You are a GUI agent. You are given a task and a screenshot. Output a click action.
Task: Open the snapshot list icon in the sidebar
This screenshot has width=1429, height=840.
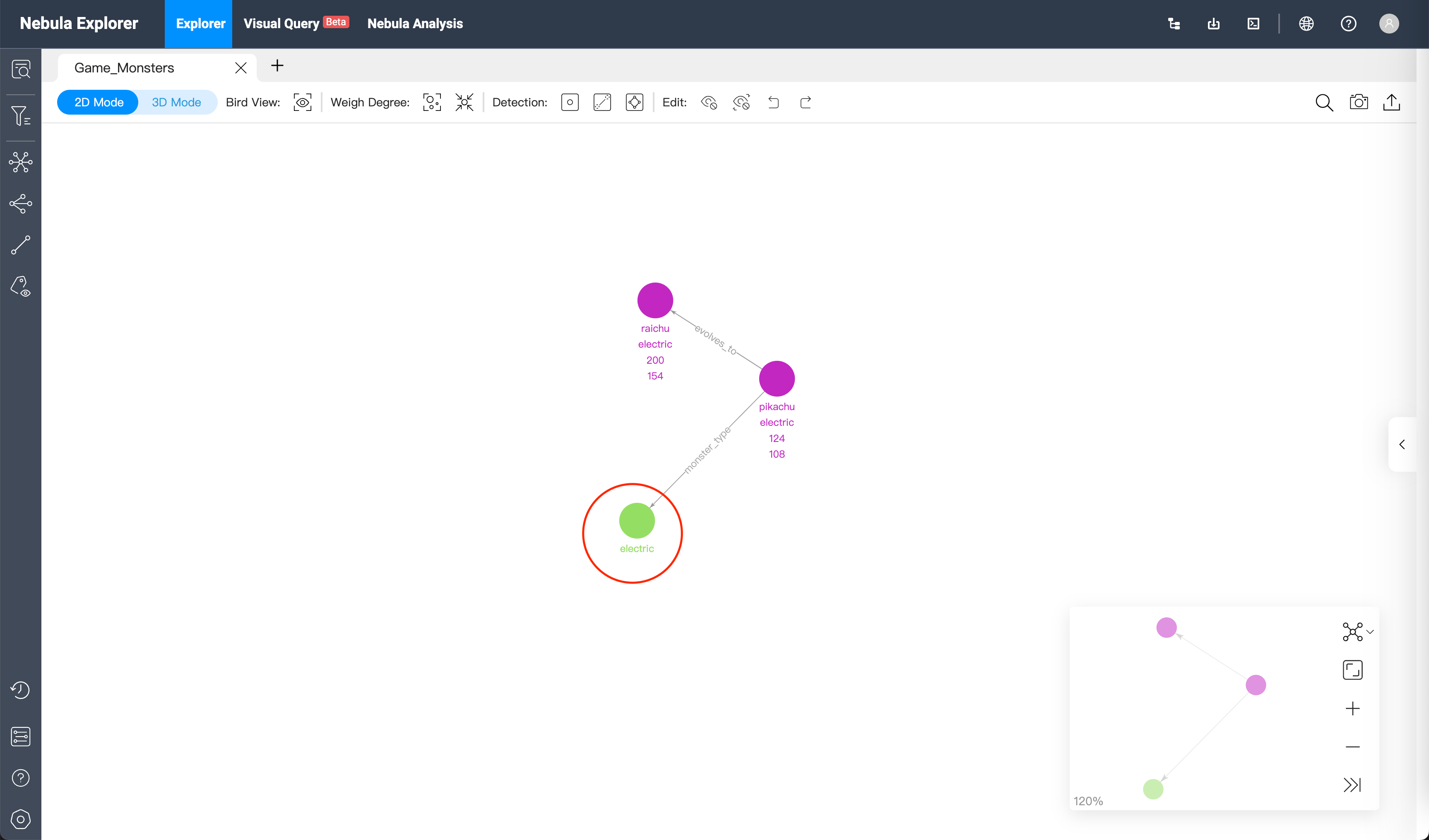pos(21,736)
